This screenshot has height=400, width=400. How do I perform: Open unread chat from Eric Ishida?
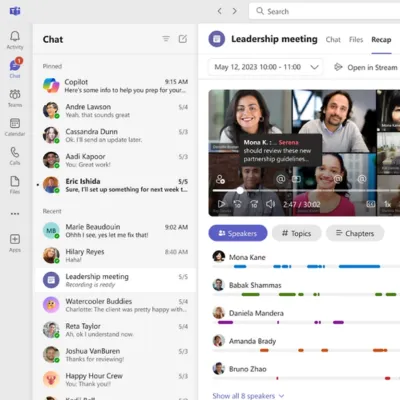click(116, 185)
